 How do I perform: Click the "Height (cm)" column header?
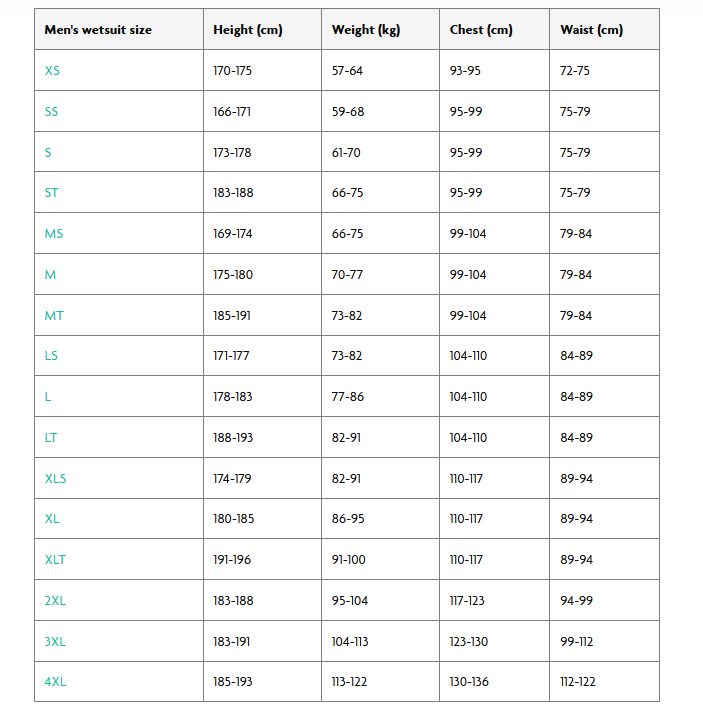coord(248,30)
